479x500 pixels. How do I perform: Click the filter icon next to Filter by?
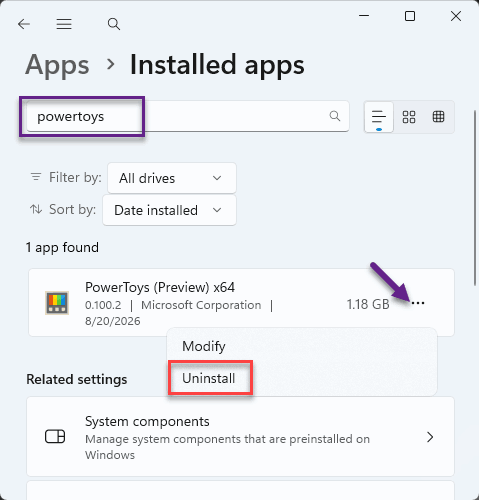tap(36, 177)
